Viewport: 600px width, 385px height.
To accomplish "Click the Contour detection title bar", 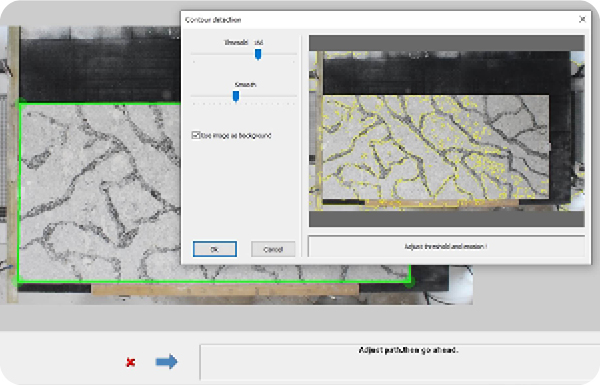I will click(x=379, y=20).
